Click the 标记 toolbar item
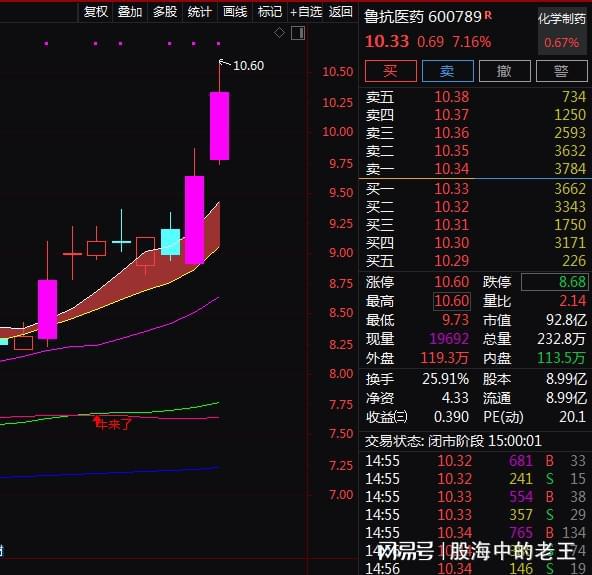The width and height of the screenshot is (592, 575). click(x=270, y=12)
